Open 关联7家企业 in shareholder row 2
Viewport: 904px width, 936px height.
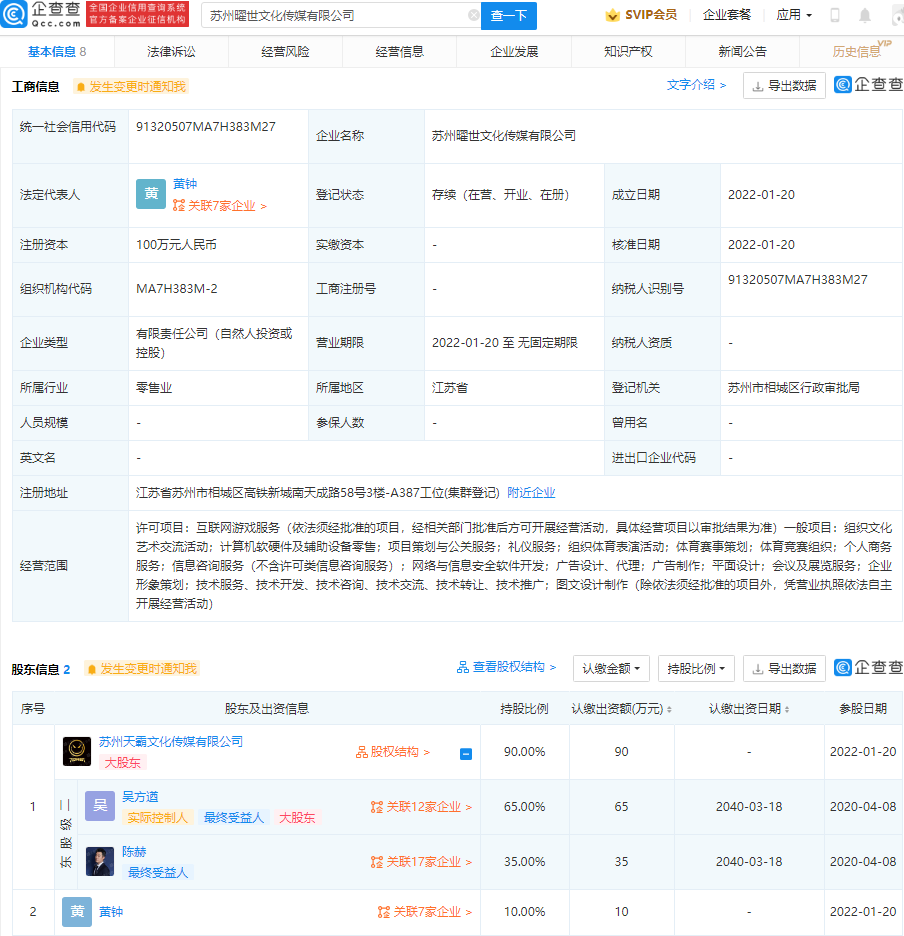pos(425,912)
